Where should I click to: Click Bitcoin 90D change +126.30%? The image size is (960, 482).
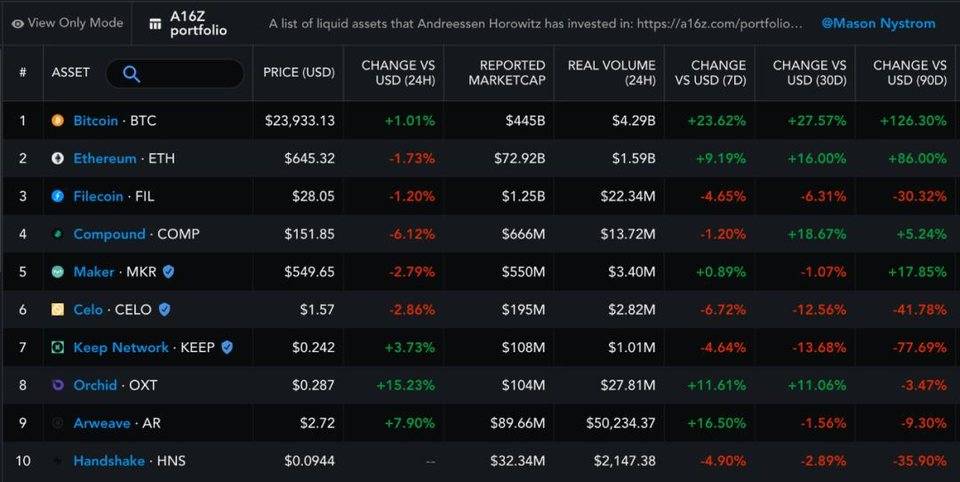coord(913,121)
